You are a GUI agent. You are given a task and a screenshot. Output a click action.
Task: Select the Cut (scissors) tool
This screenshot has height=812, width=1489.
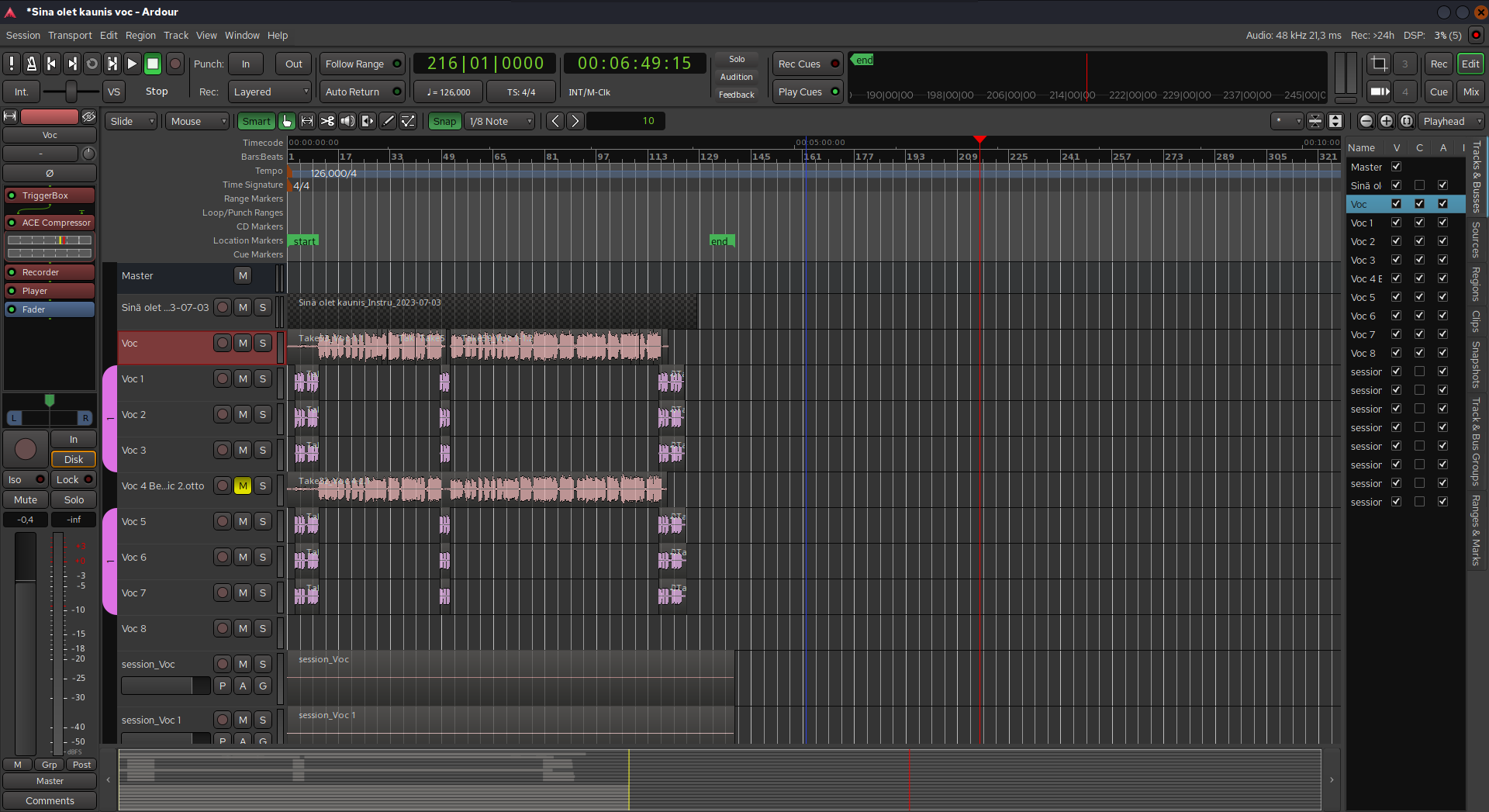pyautogui.click(x=327, y=121)
